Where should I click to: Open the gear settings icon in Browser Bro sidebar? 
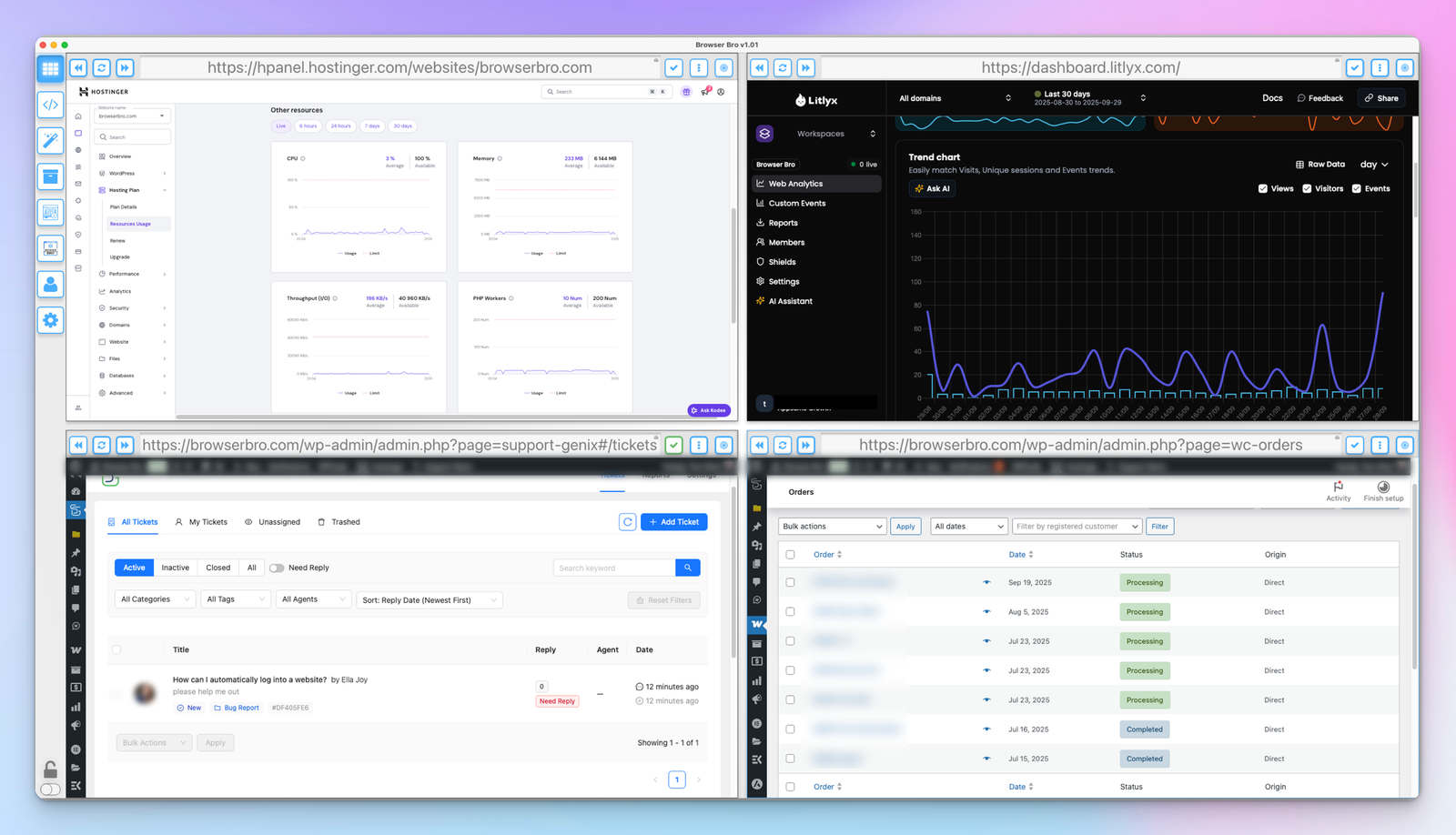50,320
